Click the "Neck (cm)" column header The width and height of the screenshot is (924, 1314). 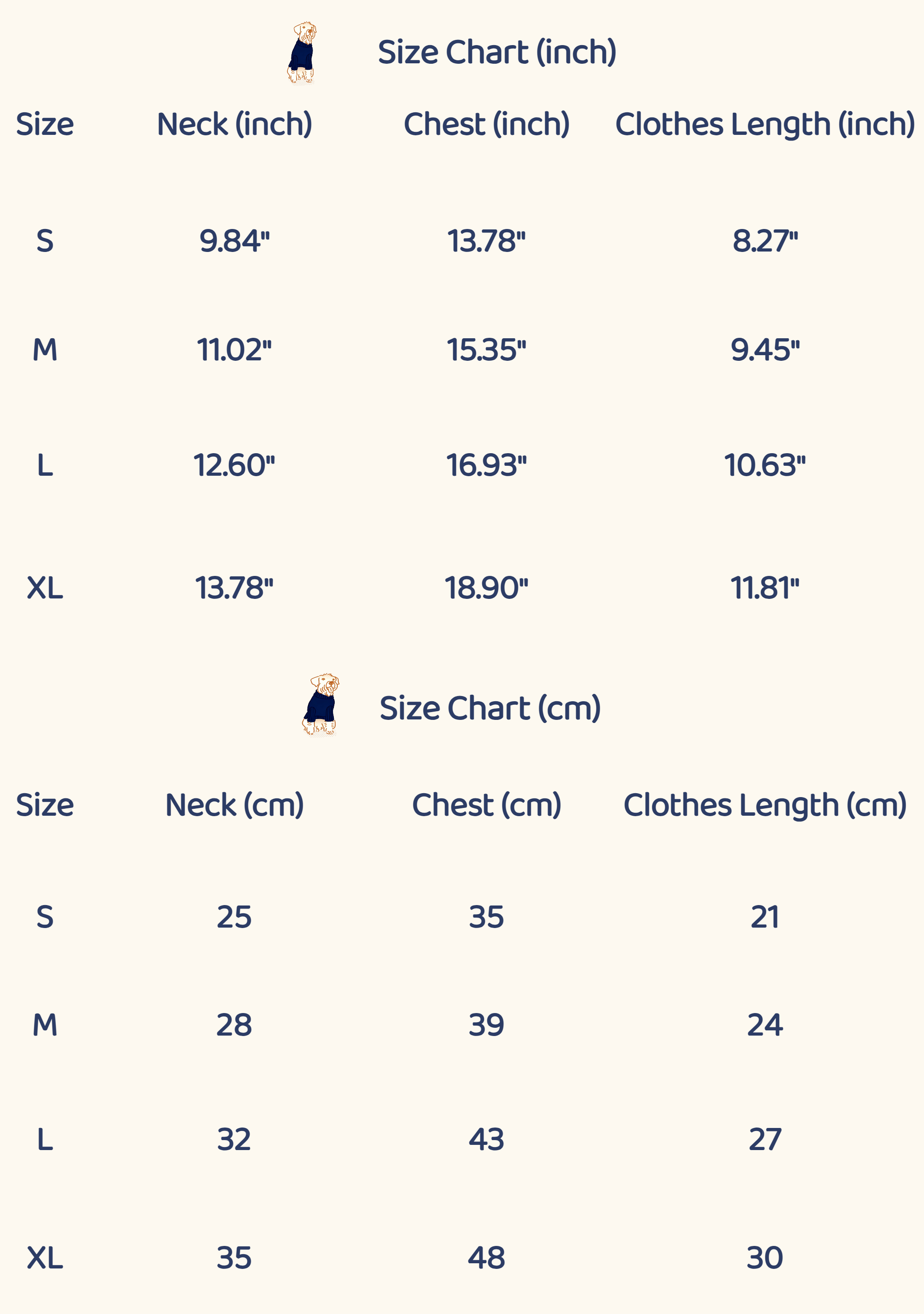coord(234,805)
